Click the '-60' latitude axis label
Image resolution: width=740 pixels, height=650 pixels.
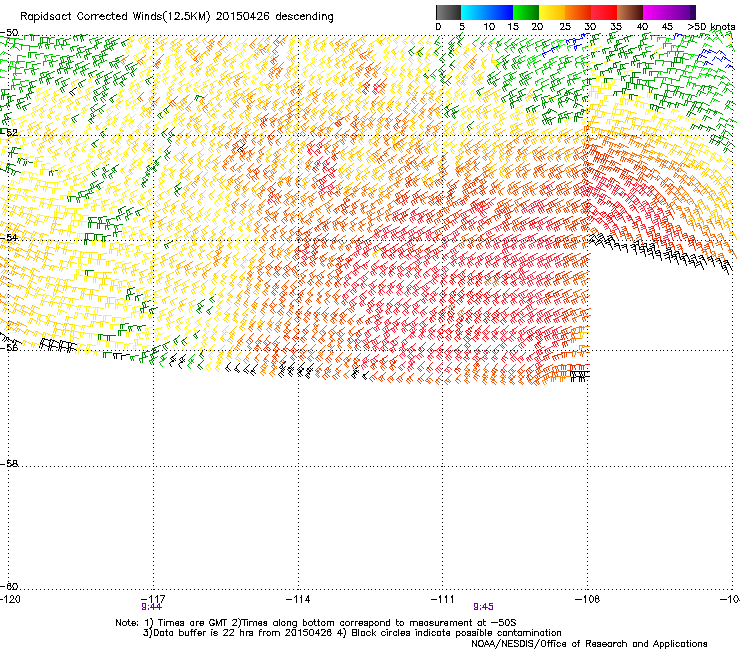(x=9, y=586)
